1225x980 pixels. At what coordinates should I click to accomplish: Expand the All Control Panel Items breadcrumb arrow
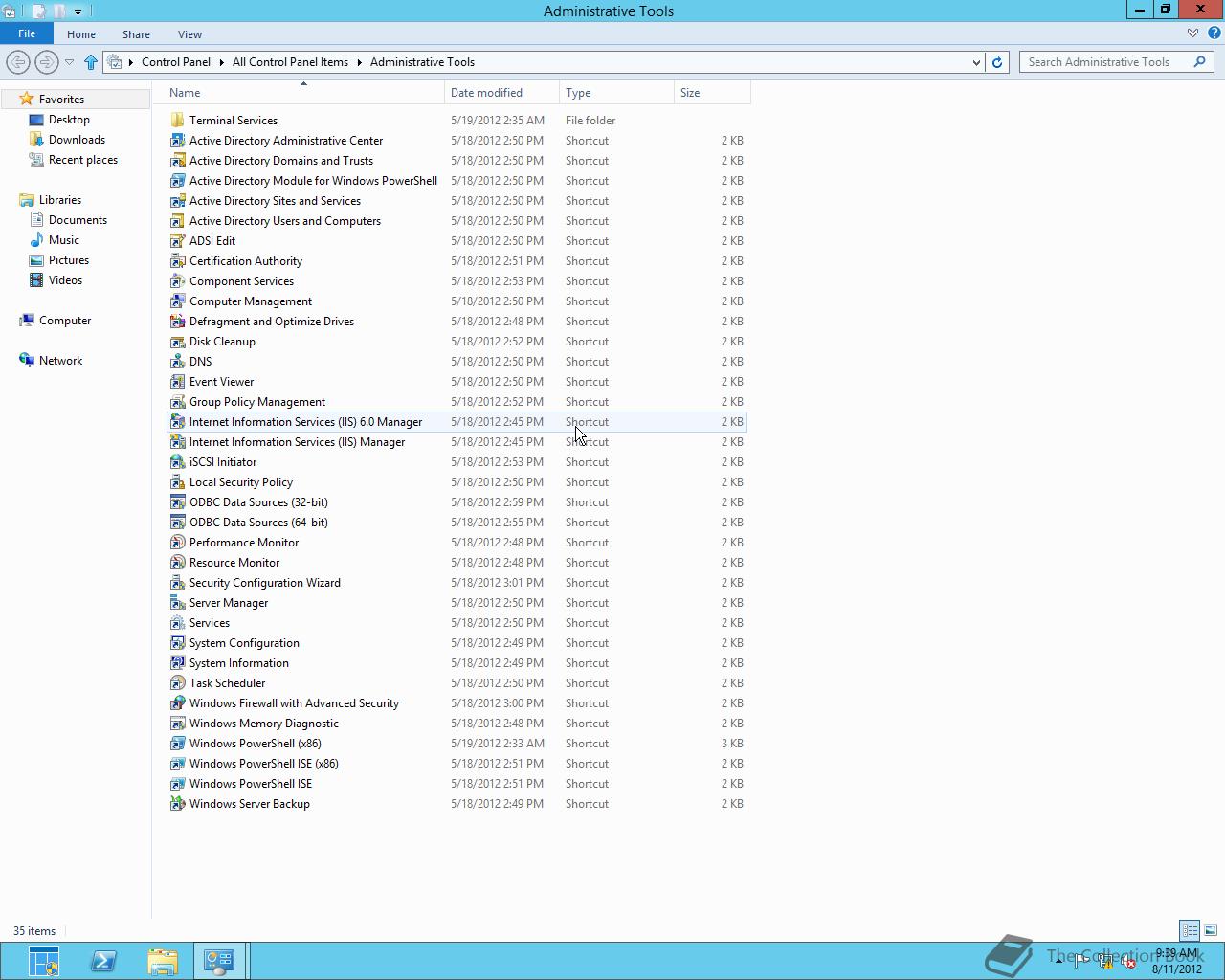[x=360, y=62]
